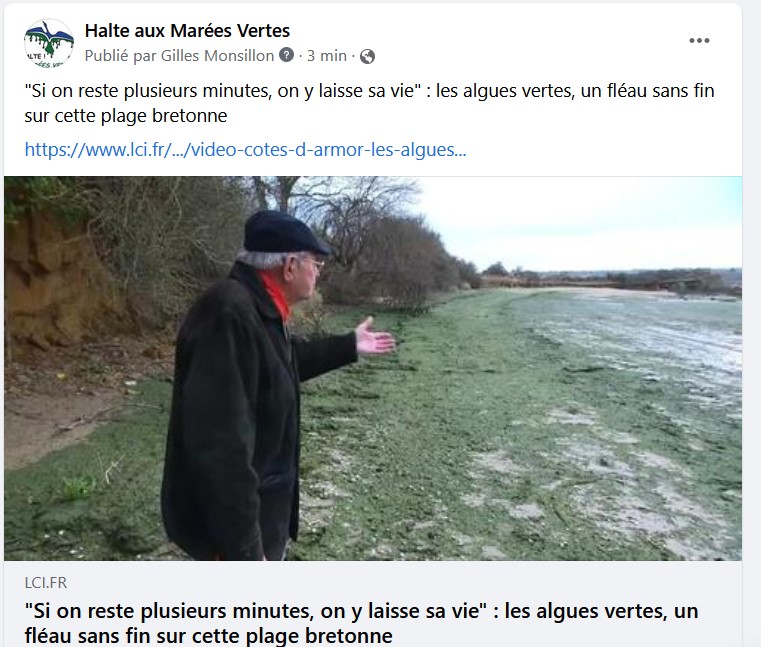Open the Halte aux Marées Vertes page name
Image resolution: width=761 pixels, height=647 pixels.
click(x=187, y=31)
